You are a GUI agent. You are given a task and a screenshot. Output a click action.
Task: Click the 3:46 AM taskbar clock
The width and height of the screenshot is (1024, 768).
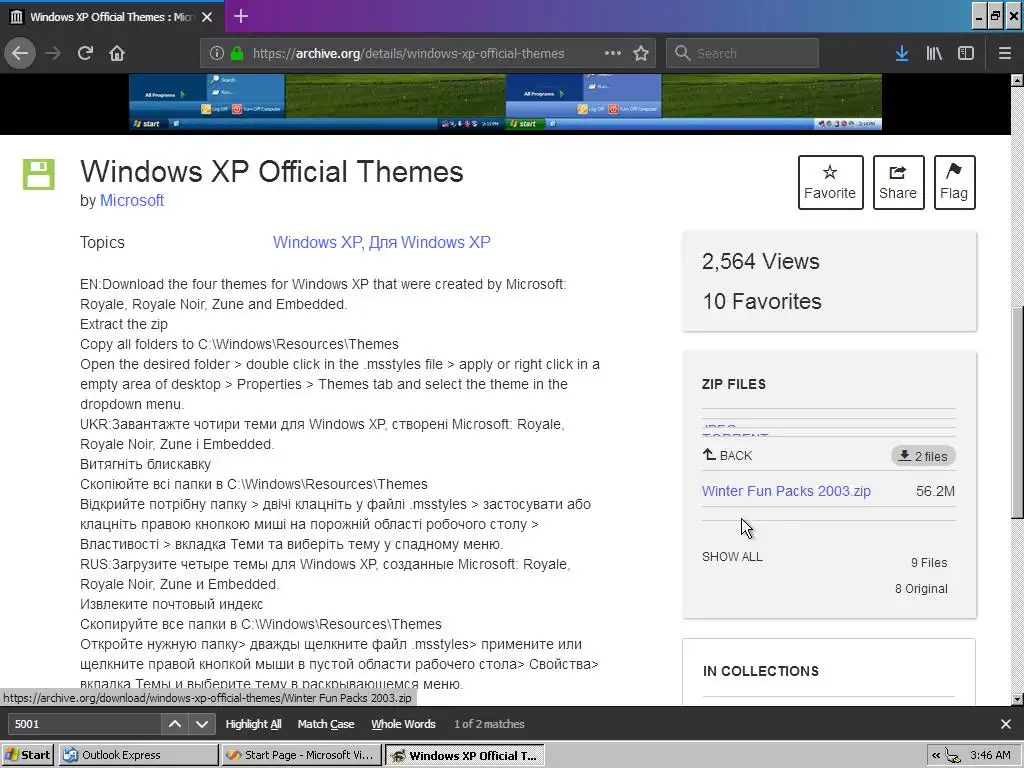click(990, 755)
